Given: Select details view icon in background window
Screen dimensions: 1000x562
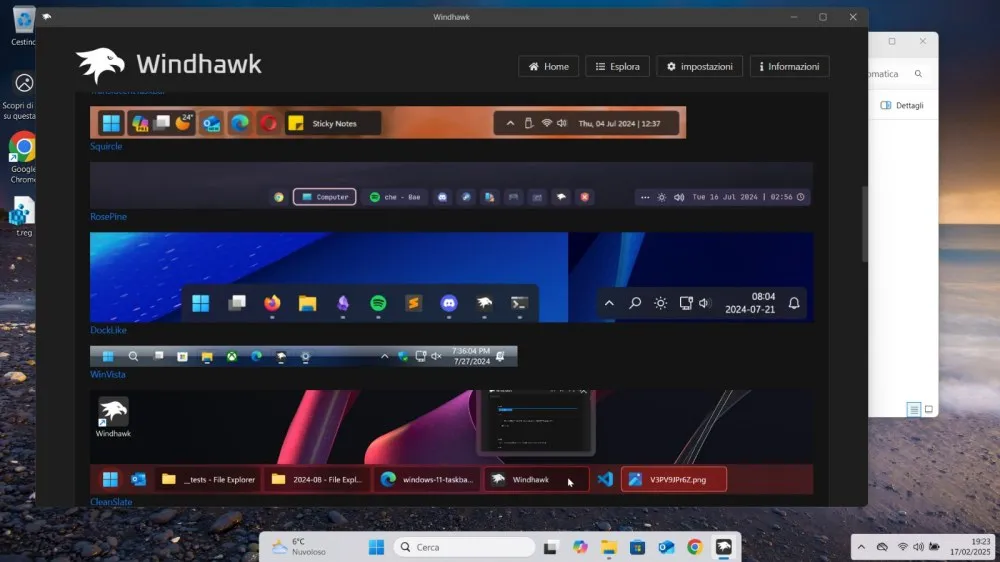Looking at the screenshot, I should pyautogui.click(x=914, y=410).
